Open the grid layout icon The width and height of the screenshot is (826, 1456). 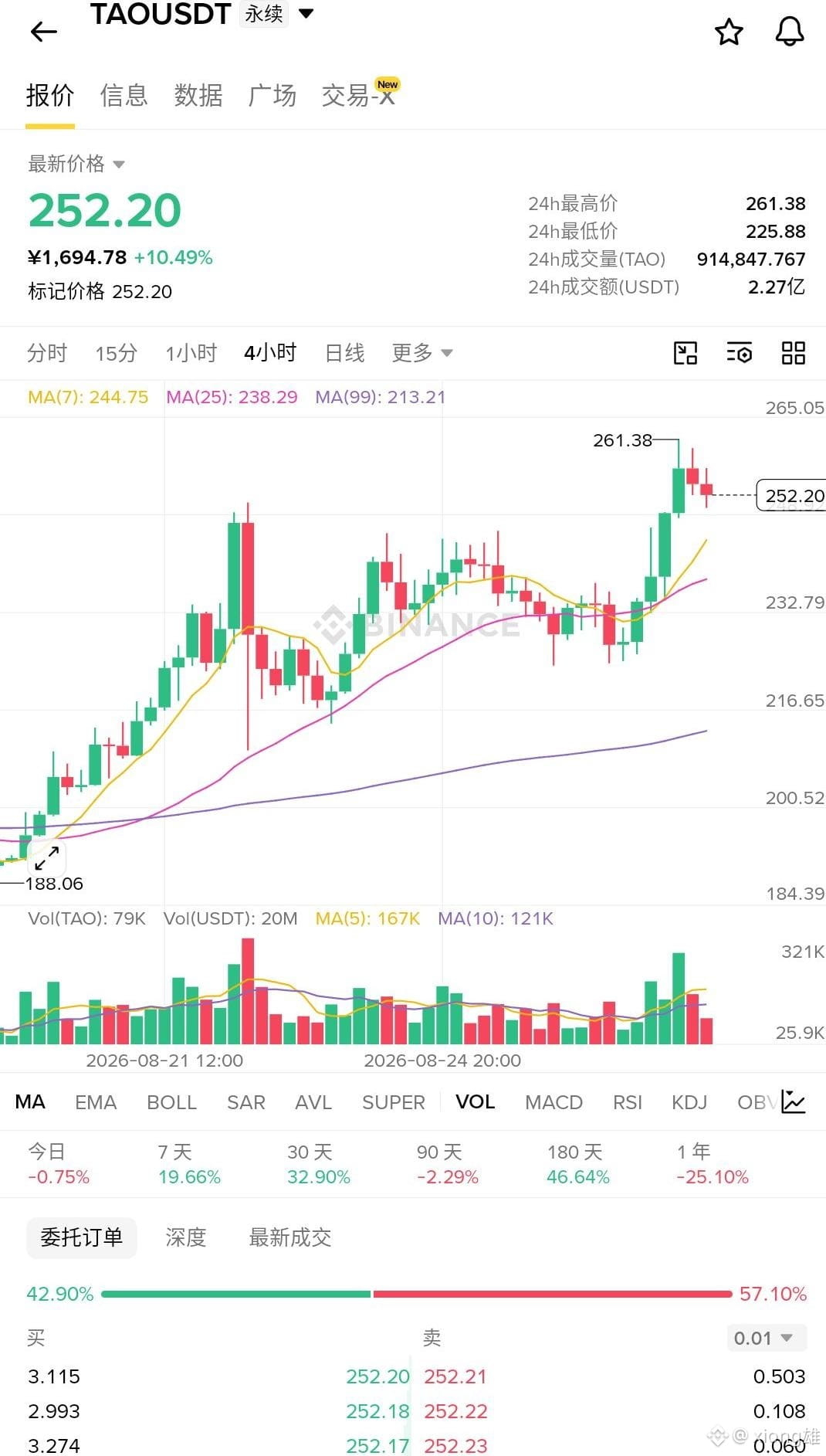794,353
